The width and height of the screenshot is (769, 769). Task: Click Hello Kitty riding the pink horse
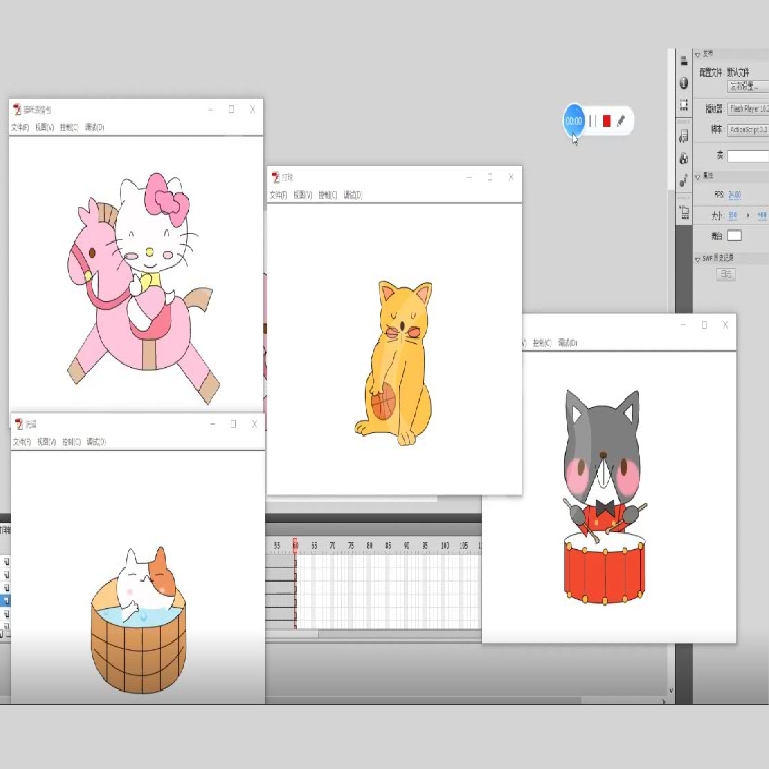[142, 287]
